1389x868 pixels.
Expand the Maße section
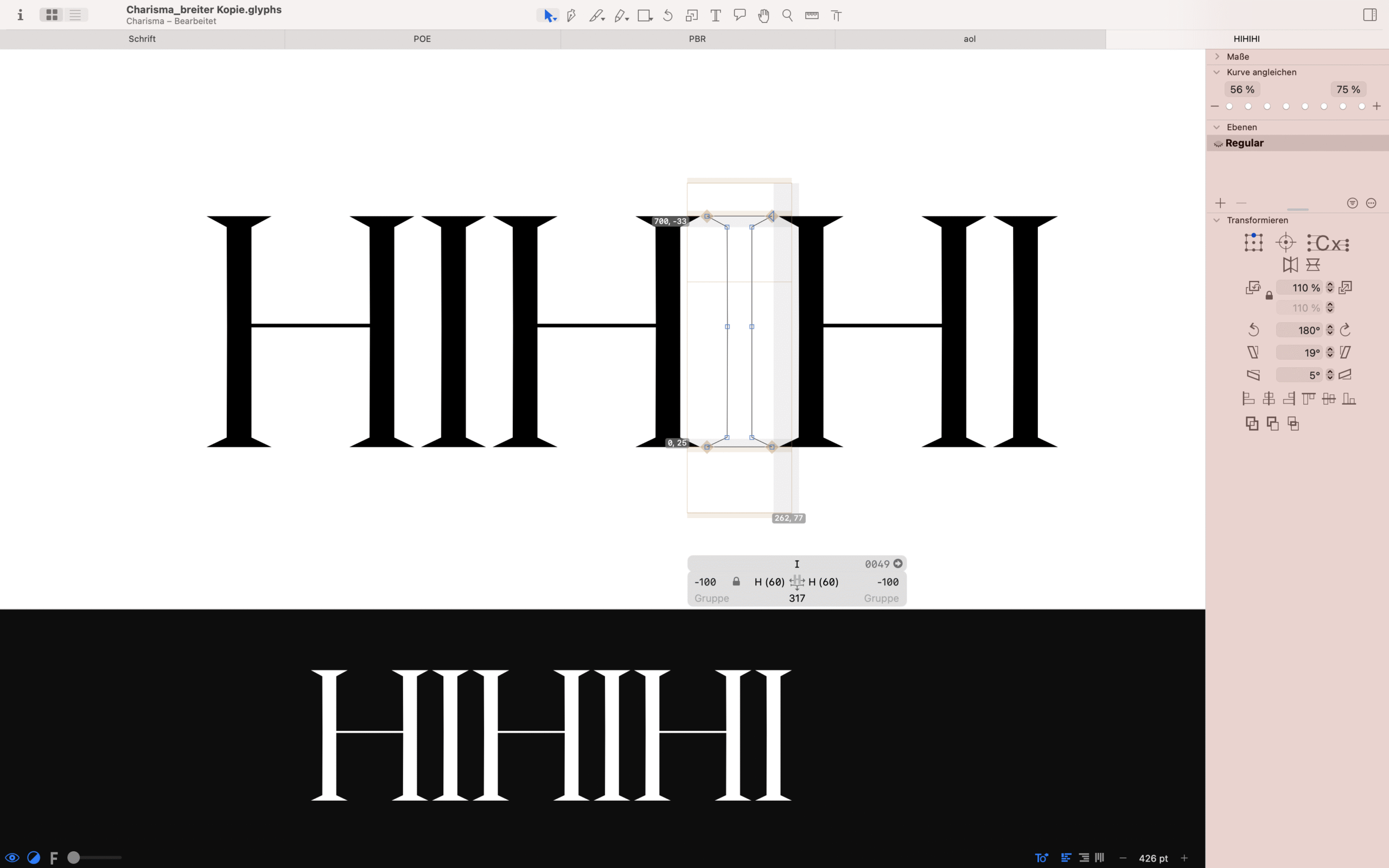pos(1217,56)
